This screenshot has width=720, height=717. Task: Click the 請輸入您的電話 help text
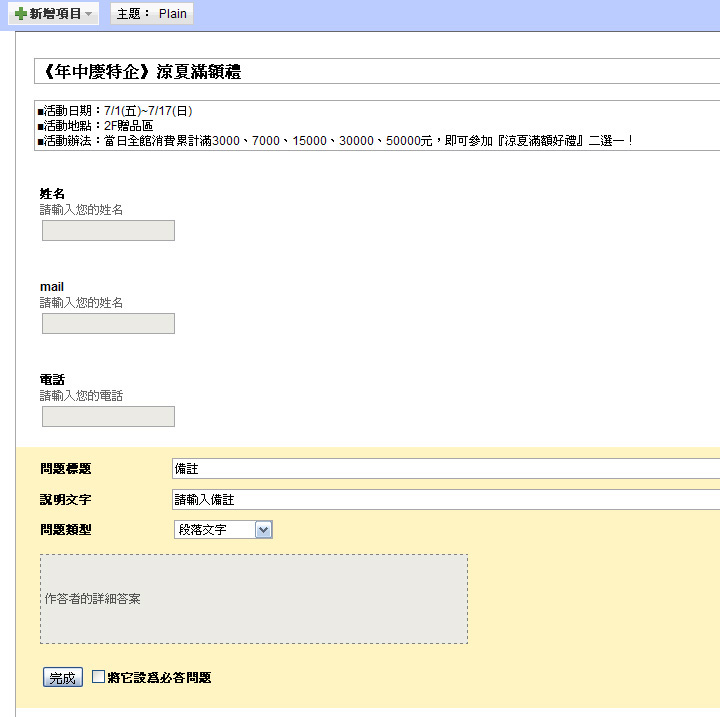point(81,396)
